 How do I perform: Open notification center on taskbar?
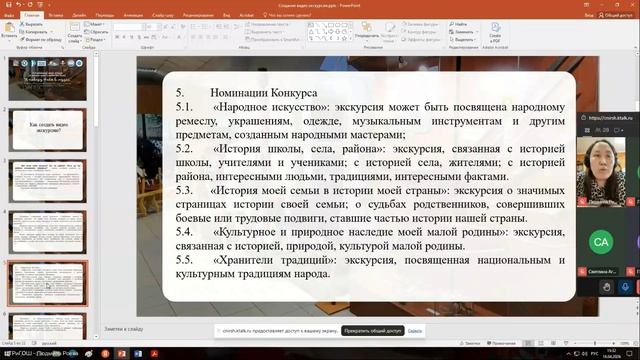[629, 353]
